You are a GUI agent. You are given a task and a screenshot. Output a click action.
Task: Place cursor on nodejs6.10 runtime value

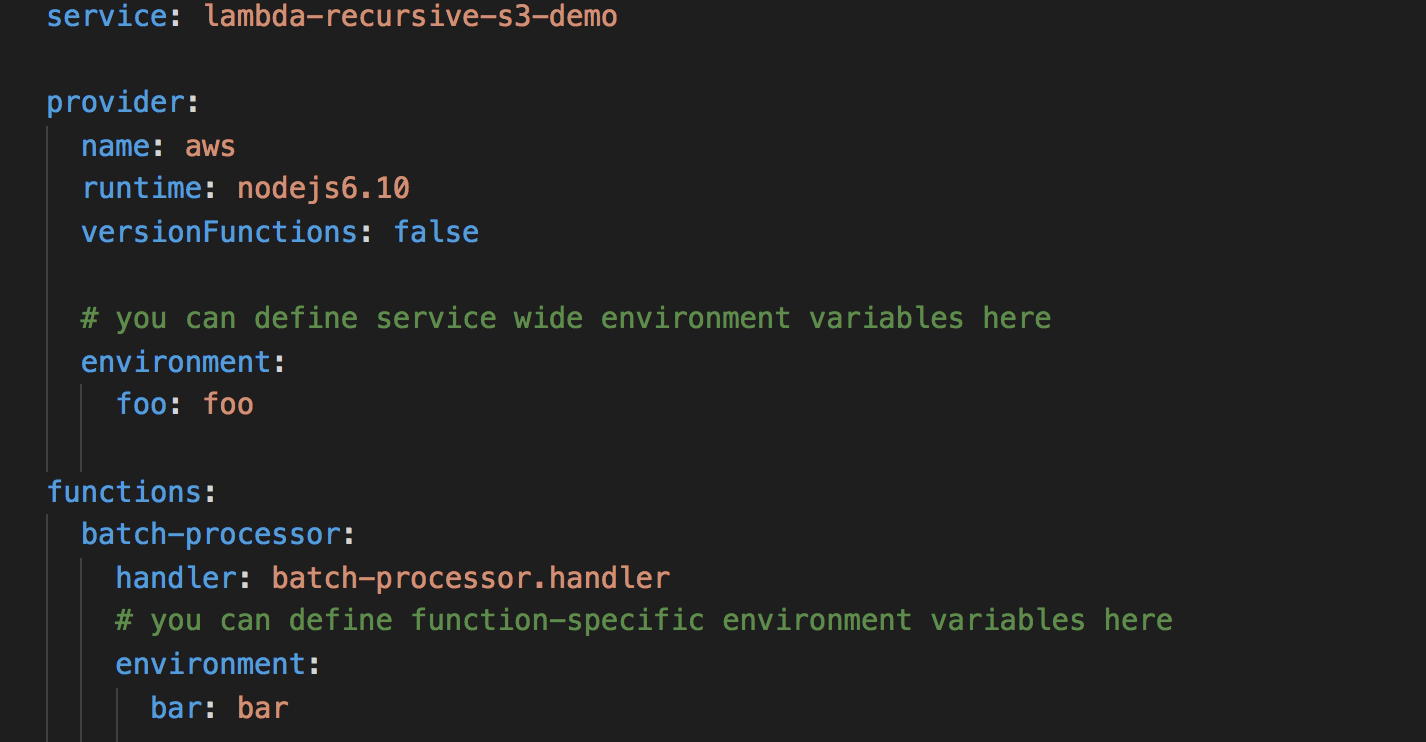pos(323,189)
